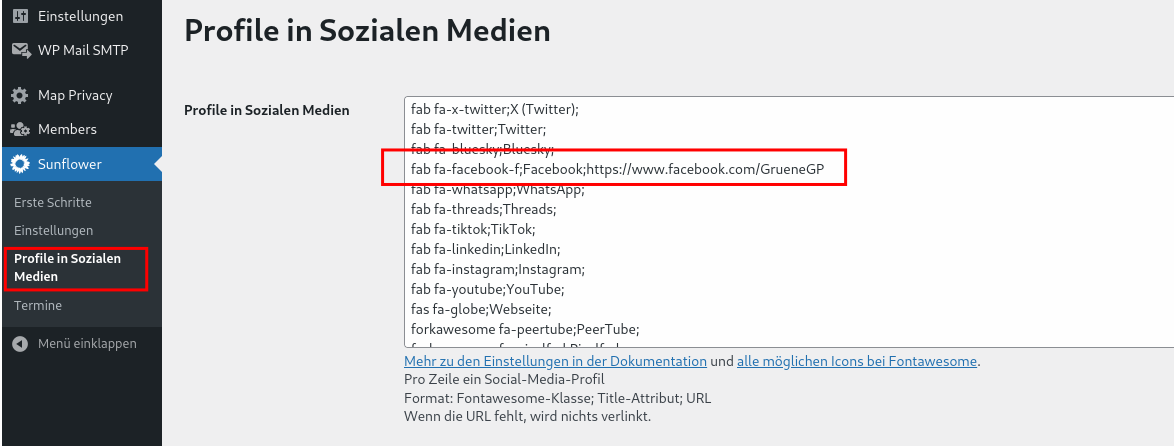Click the Einstellungen sliders icon in sidebar
This screenshot has width=1174, height=446.
click(20, 16)
